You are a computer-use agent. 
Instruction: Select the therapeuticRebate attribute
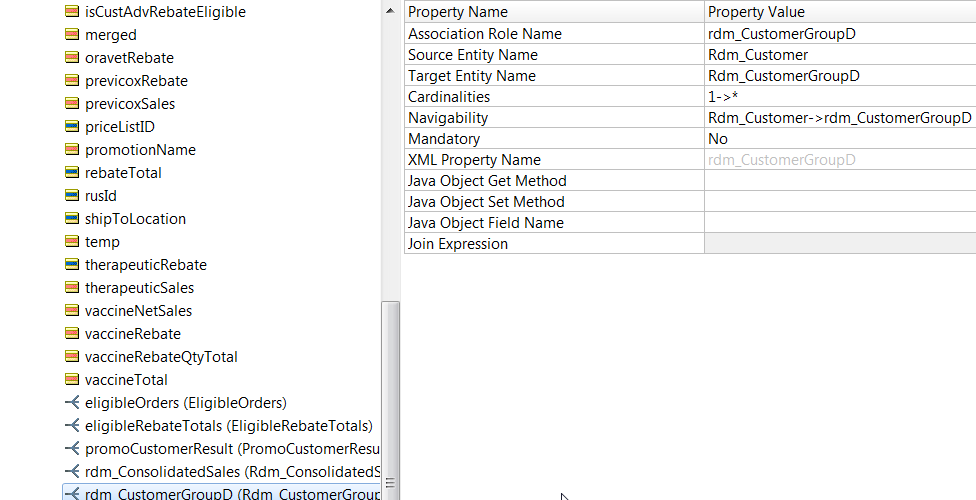pos(146,265)
